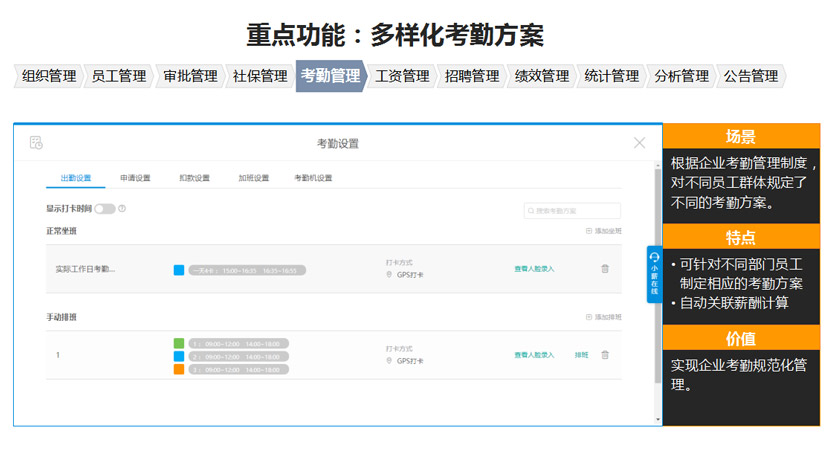838x450 pixels.
Task: Click the 搜索考勤方案 search field
Action: point(573,211)
